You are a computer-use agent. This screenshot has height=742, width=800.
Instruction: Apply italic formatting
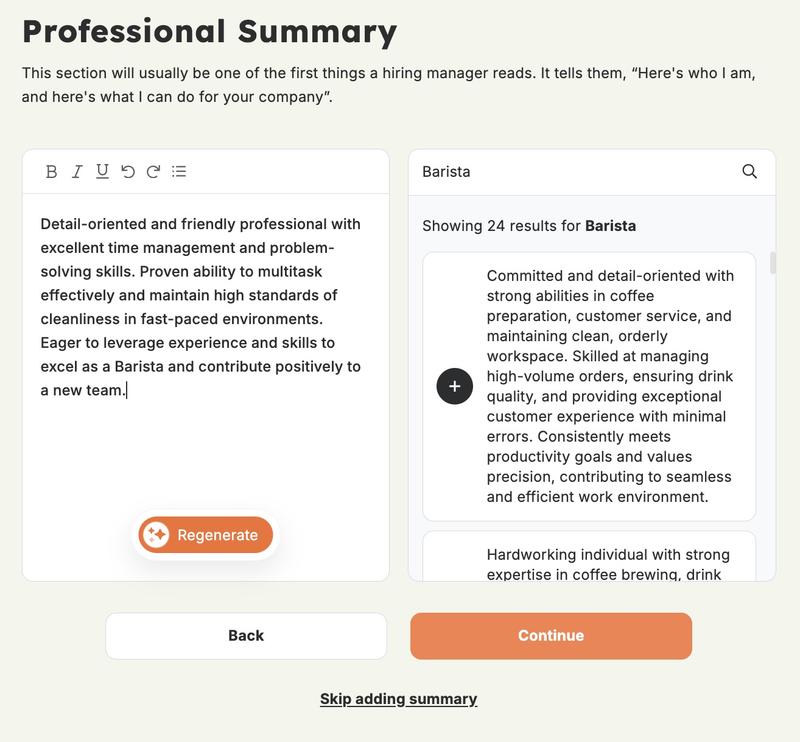point(75,171)
